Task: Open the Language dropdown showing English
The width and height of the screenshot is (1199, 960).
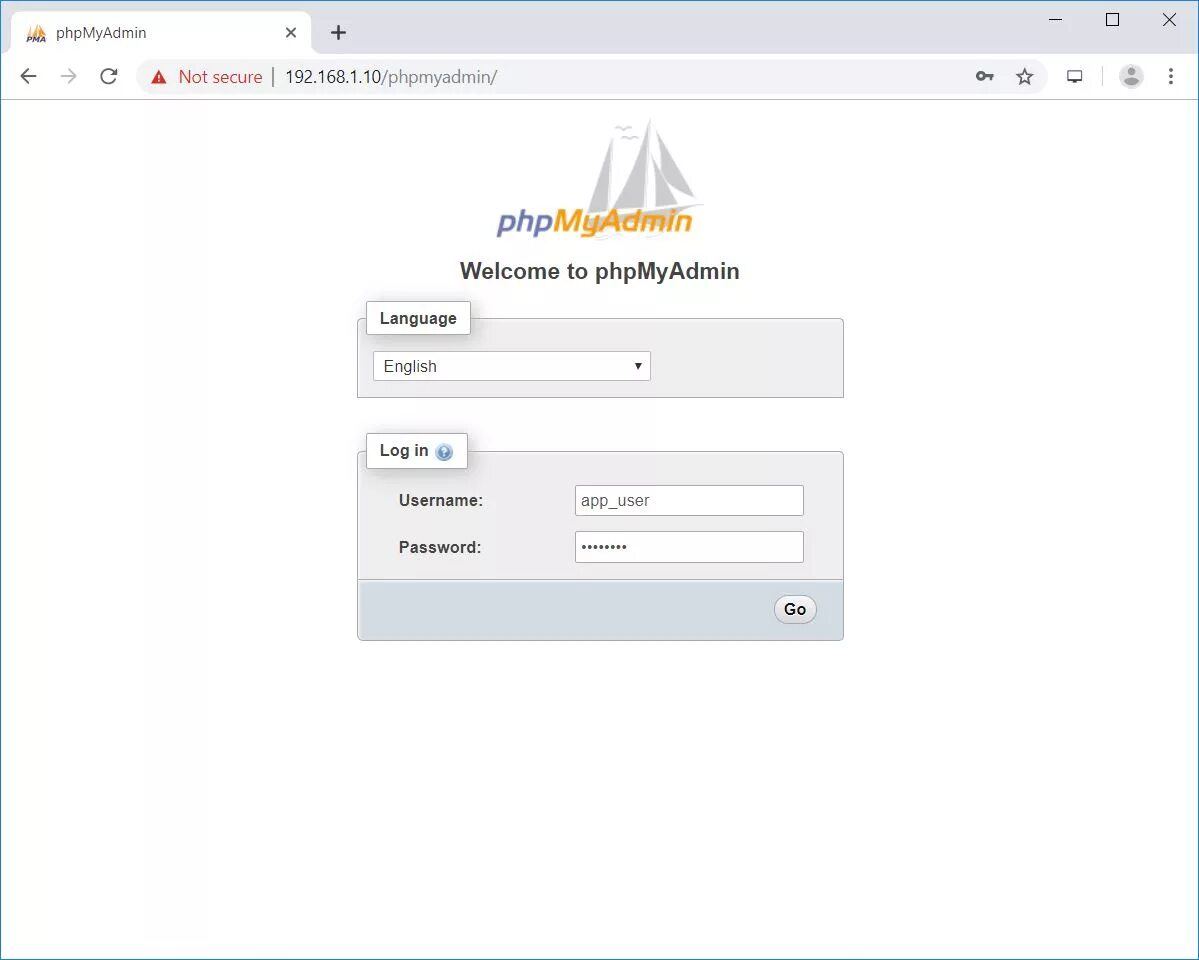Action: pyautogui.click(x=512, y=366)
